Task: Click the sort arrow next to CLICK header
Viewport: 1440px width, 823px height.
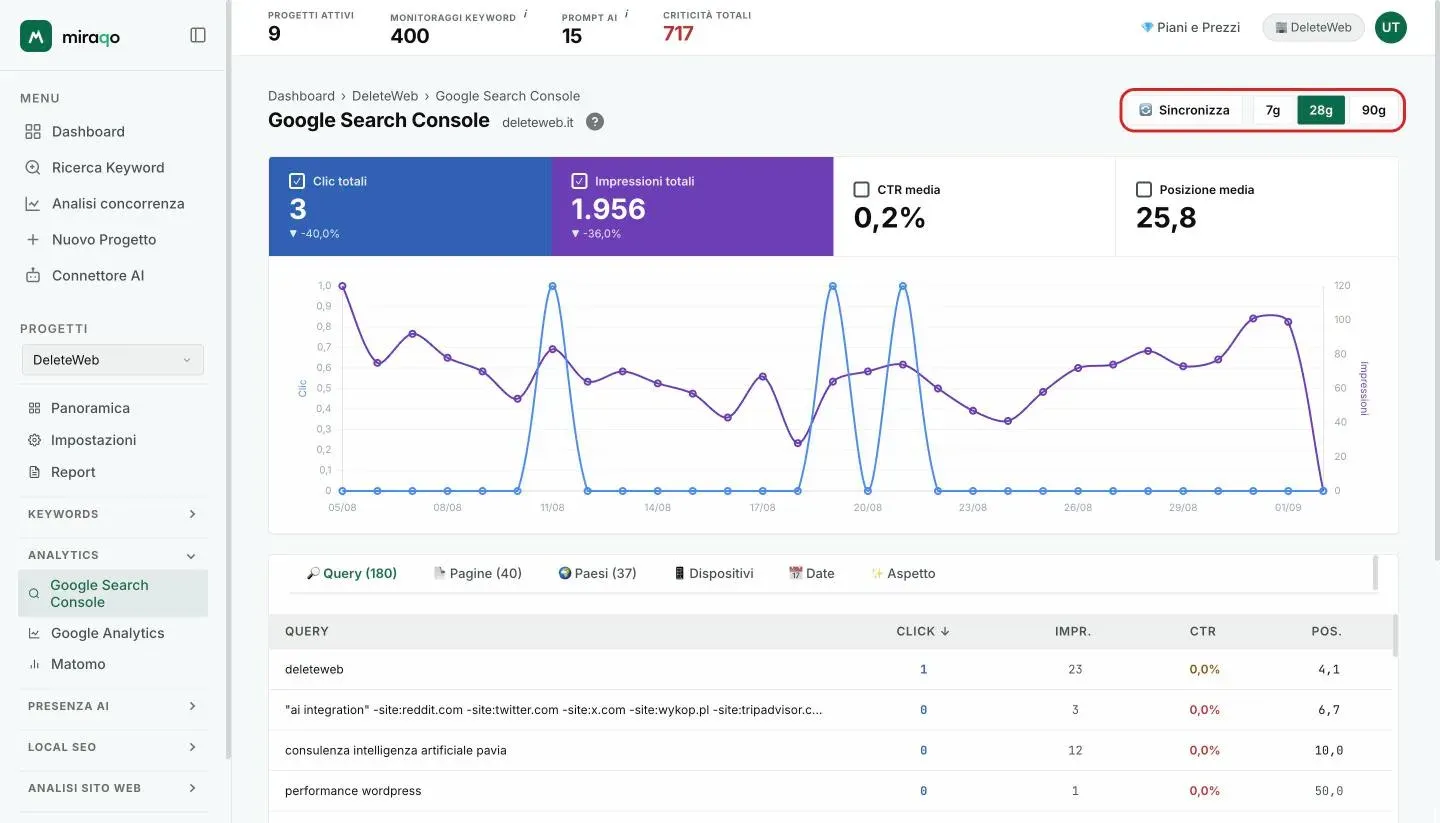Action: (x=945, y=632)
